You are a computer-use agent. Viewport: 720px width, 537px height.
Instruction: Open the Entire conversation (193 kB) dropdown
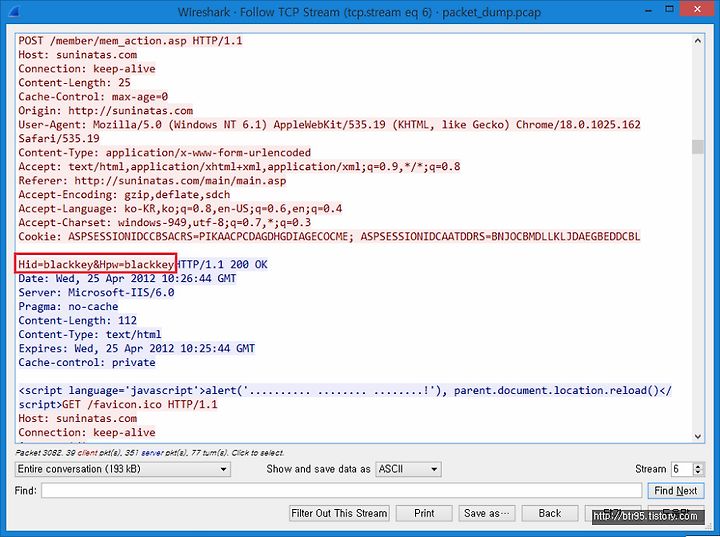123,469
